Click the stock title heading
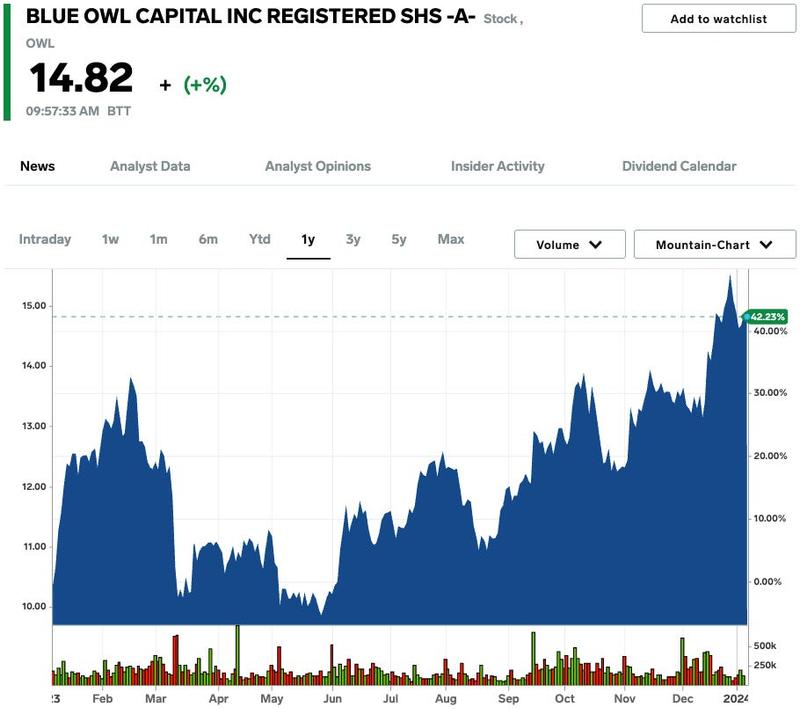Screen dimensions: 800x709 (x=251, y=16)
